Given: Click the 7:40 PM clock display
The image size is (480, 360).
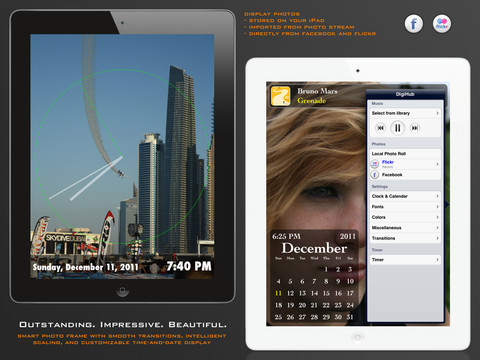Looking at the screenshot, I should pos(189,266).
